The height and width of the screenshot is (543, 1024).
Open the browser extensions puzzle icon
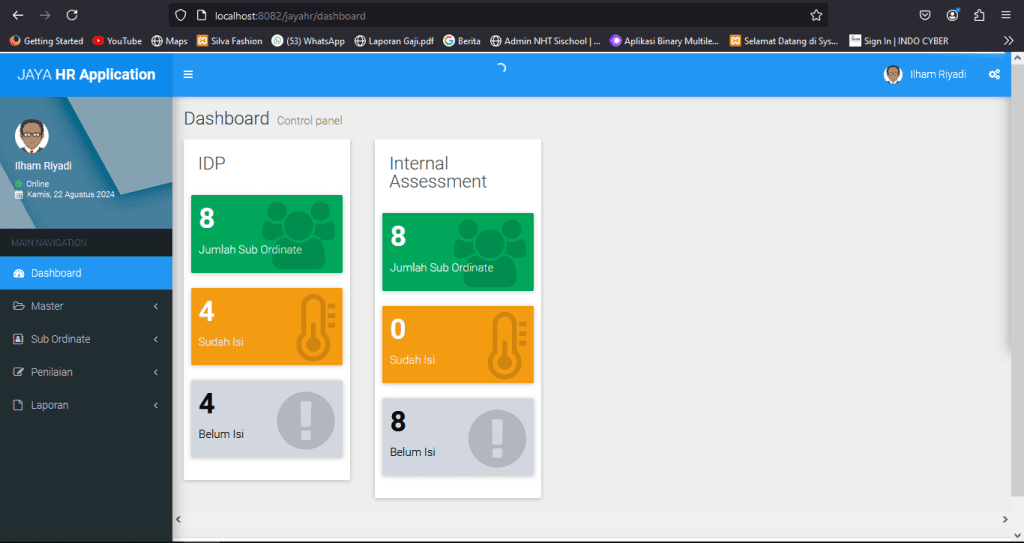pos(979,15)
